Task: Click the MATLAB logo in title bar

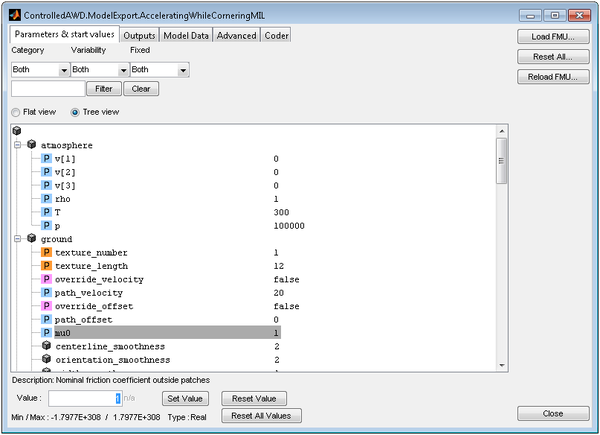Action: point(15,15)
